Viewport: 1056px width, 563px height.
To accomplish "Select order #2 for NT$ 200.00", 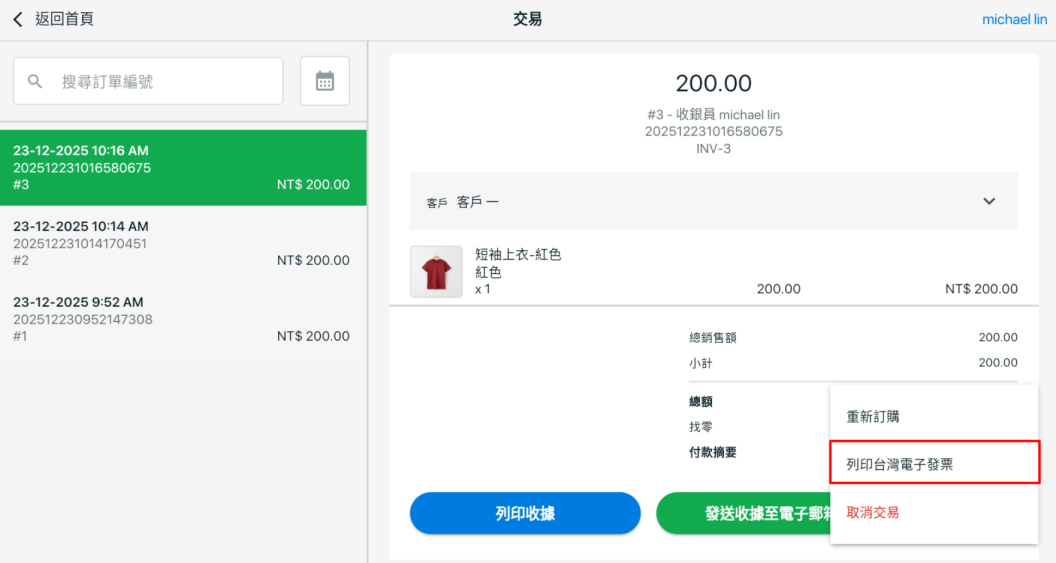I will [183, 243].
